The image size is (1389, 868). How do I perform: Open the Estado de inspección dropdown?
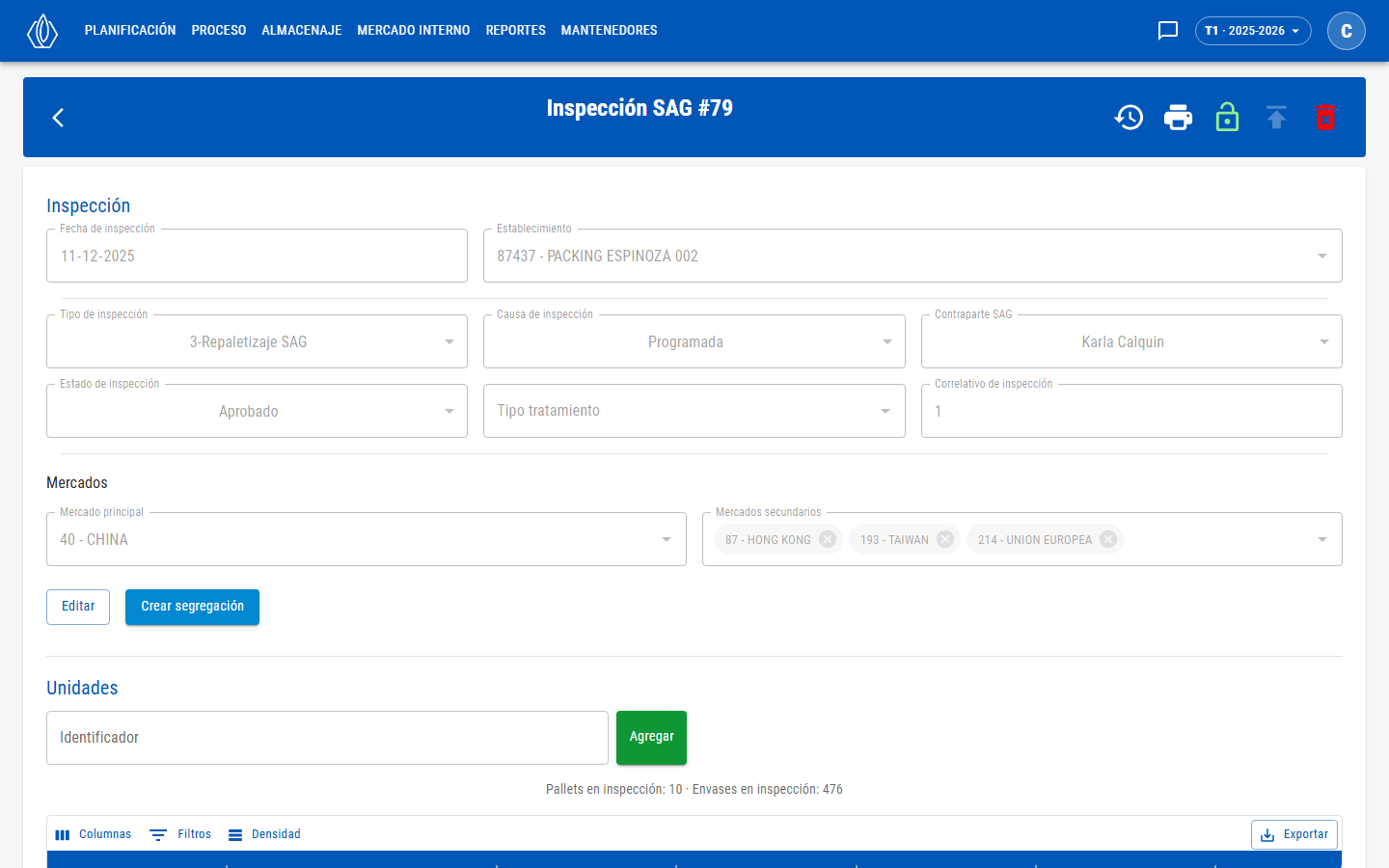click(257, 411)
